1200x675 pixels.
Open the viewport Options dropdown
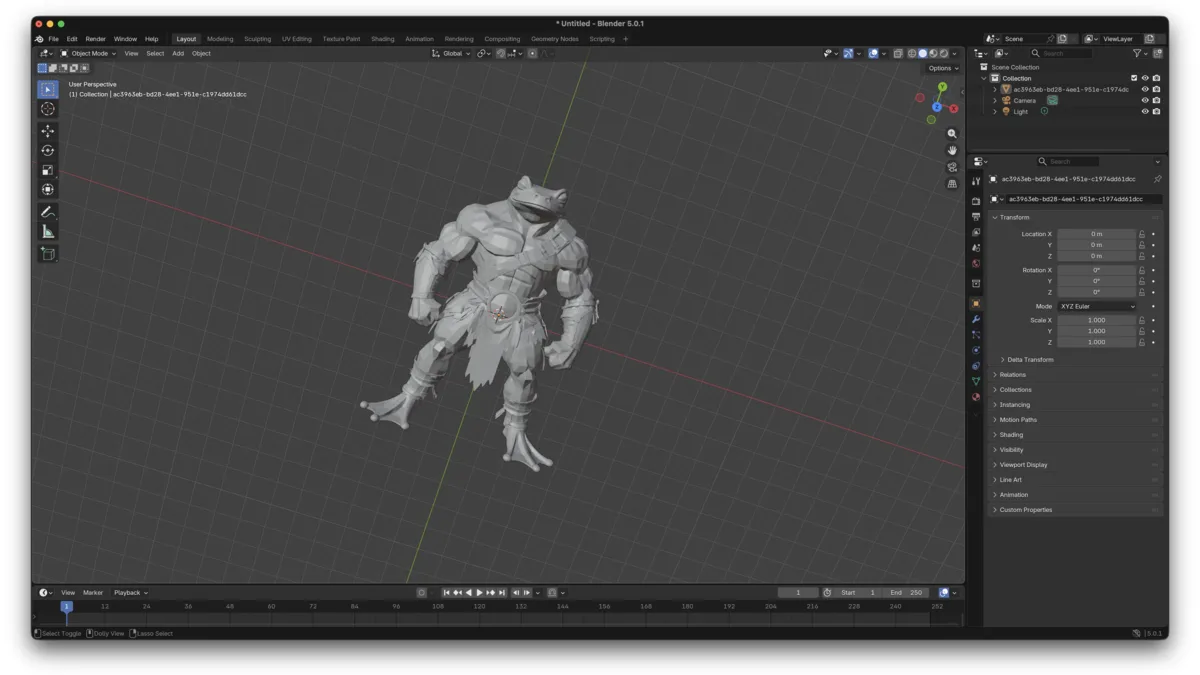point(943,68)
